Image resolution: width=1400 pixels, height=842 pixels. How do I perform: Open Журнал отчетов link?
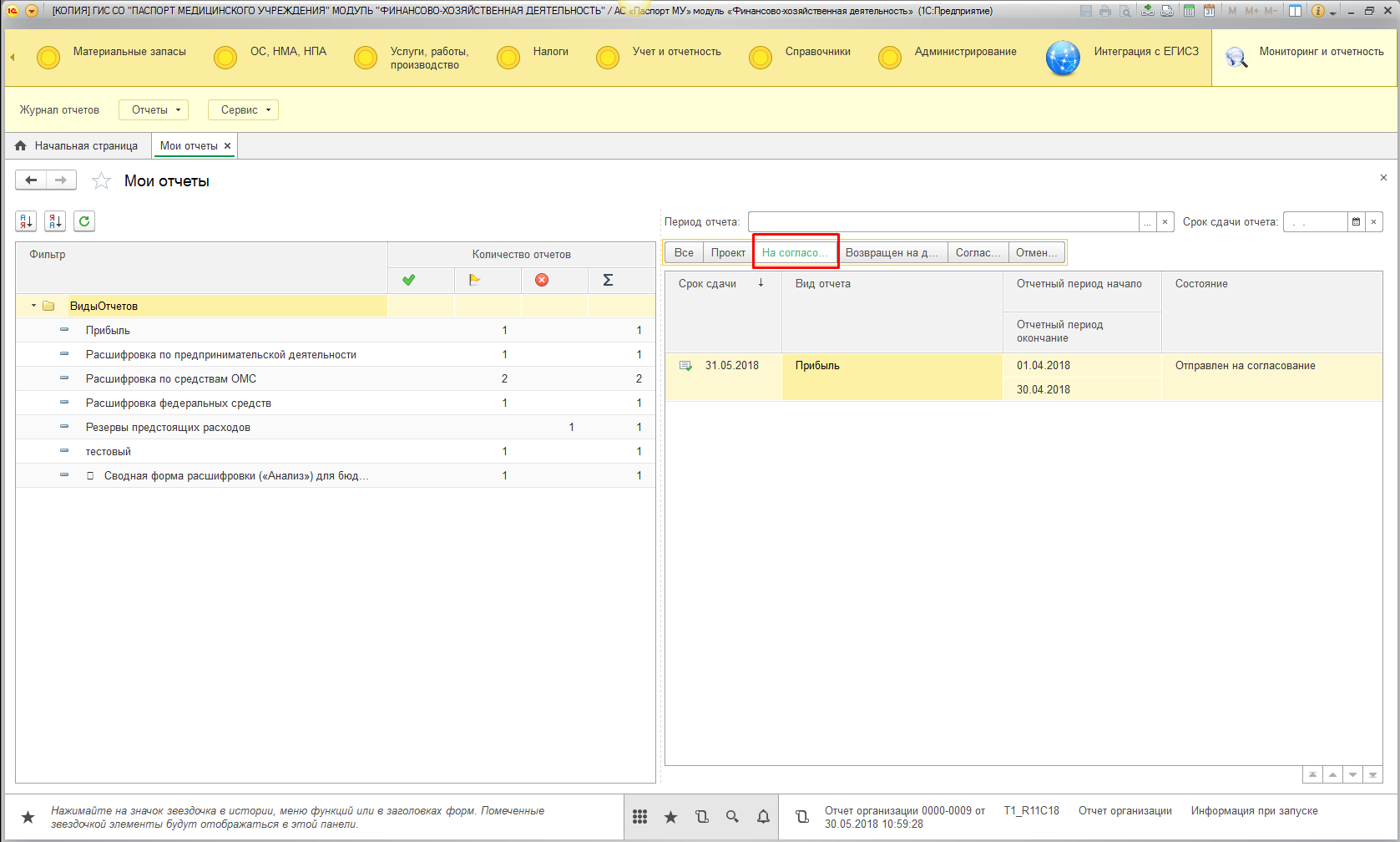click(x=59, y=110)
